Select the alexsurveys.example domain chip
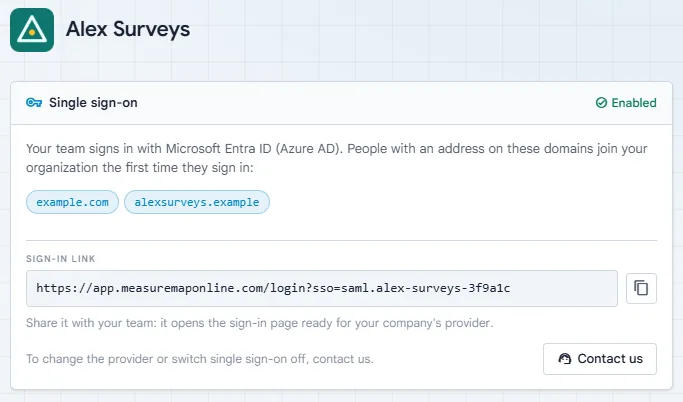 [197, 202]
